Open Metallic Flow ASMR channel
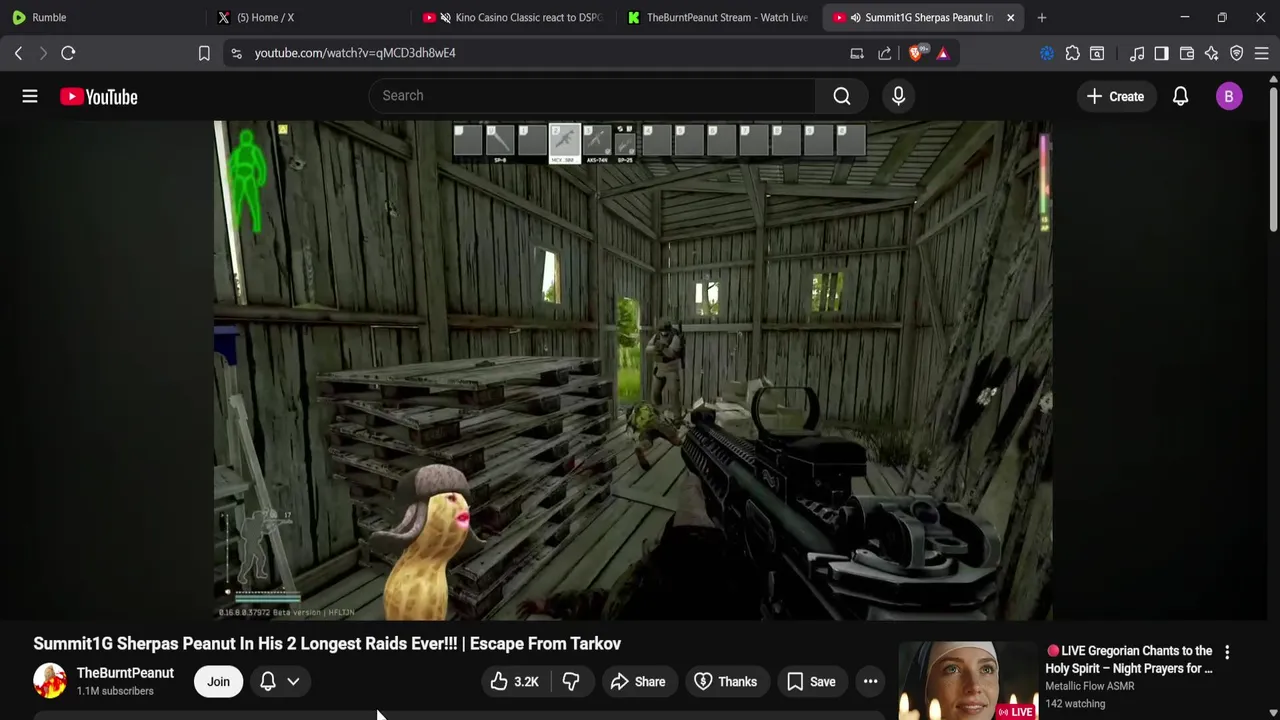 tap(1090, 686)
